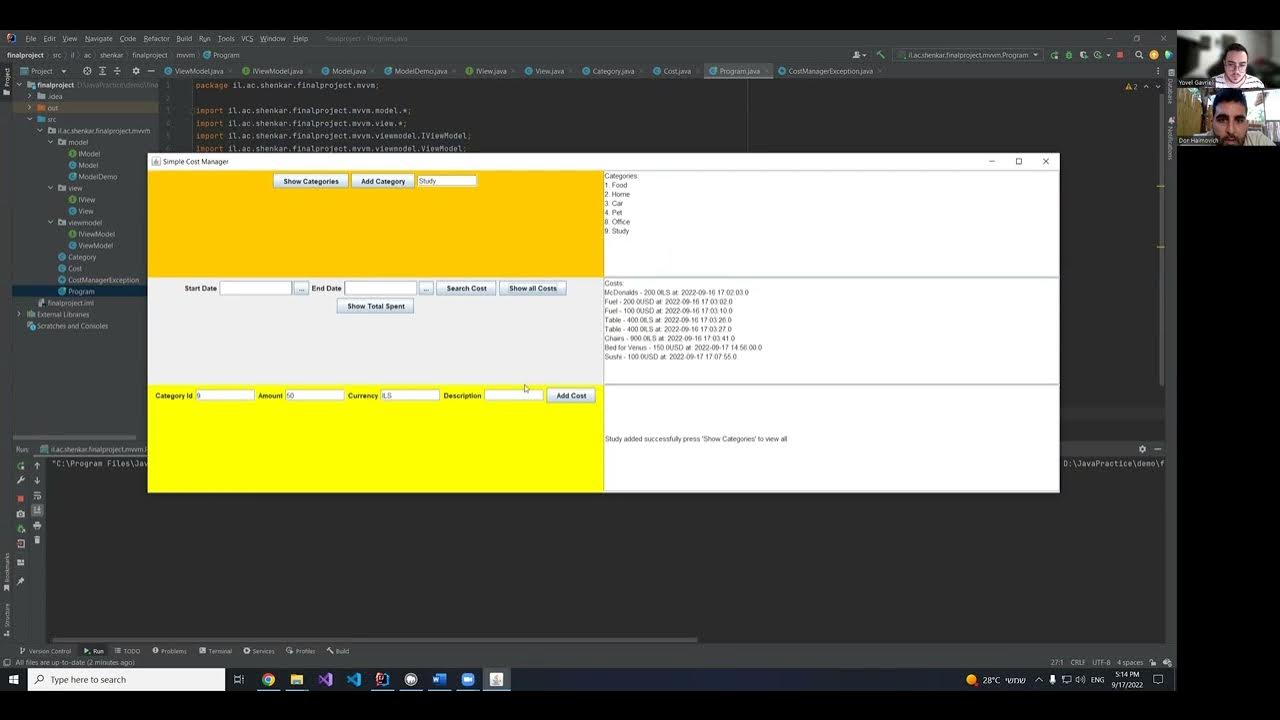This screenshot has width=1280, height=720.
Task: Click Select Opened File target icon
Action: pos(87,71)
